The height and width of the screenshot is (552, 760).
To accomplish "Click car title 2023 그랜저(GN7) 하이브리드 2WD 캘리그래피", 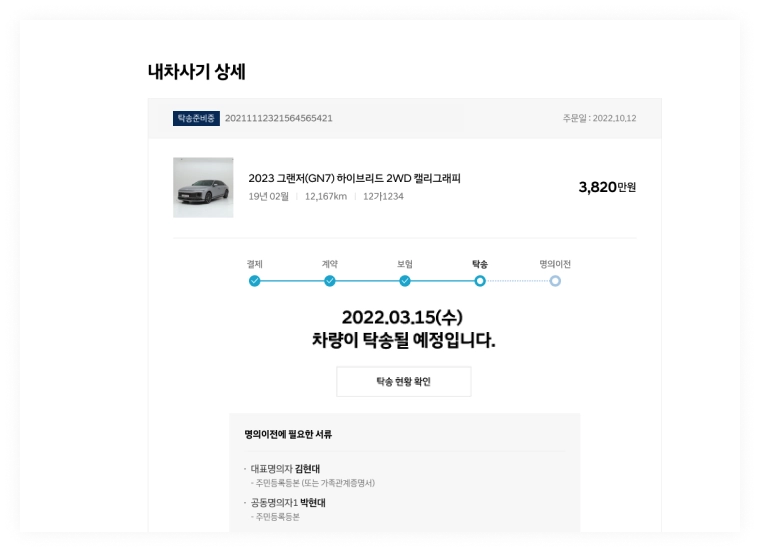I will (354, 178).
